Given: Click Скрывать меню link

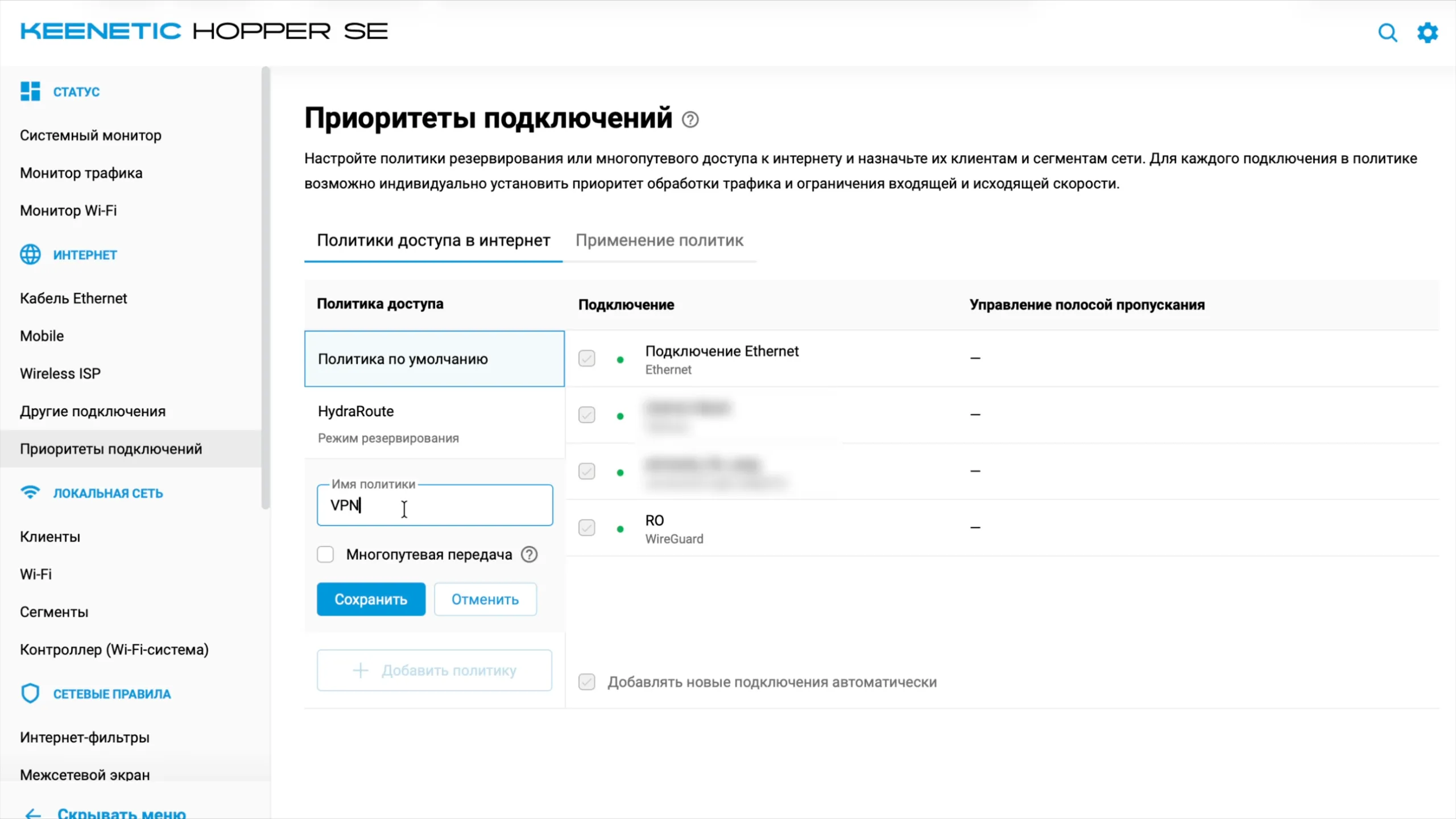Looking at the screenshot, I should tap(121, 813).
